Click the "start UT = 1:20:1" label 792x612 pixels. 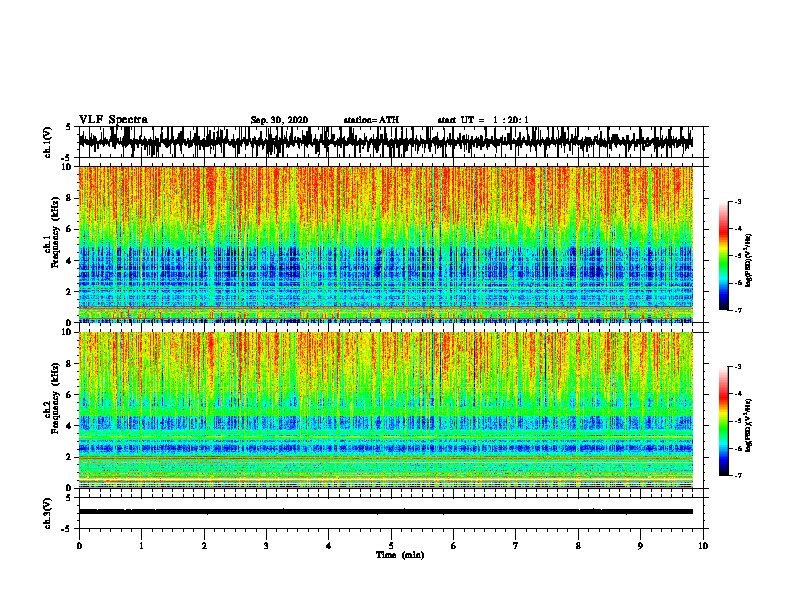click(483, 120)
